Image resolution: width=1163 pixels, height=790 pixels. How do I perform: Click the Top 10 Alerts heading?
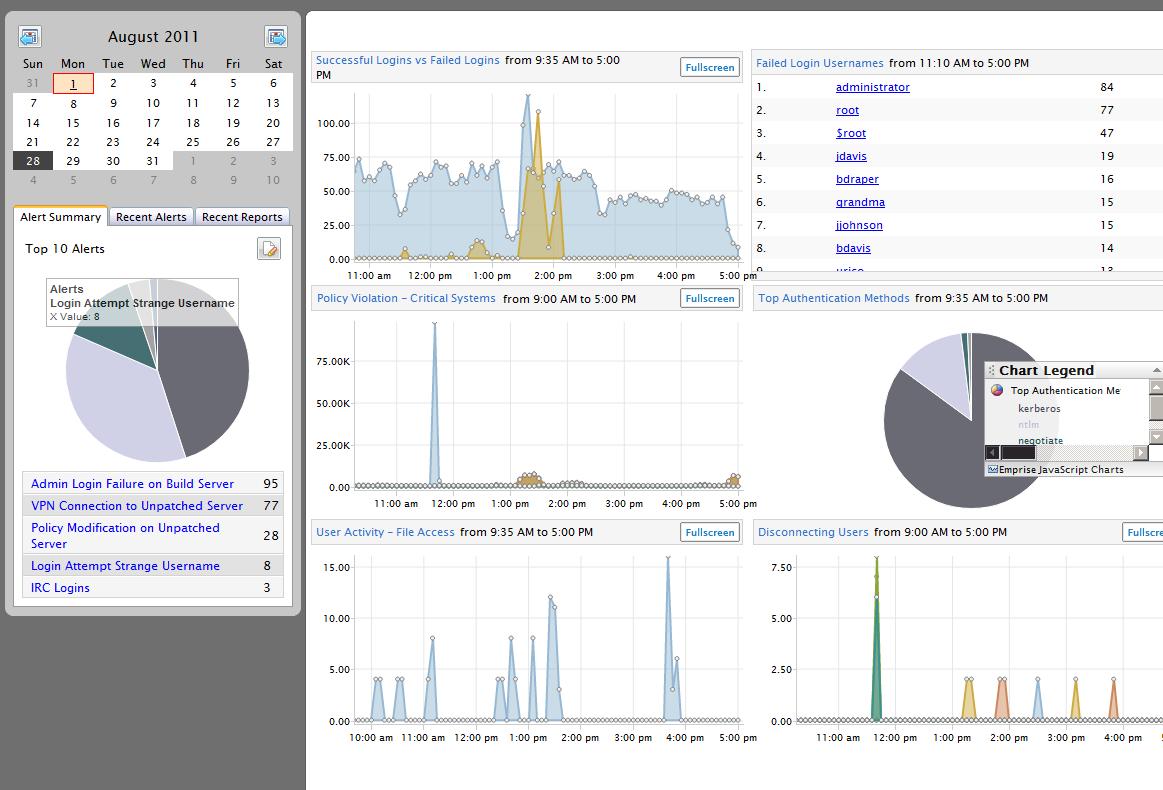coord(65,248)
